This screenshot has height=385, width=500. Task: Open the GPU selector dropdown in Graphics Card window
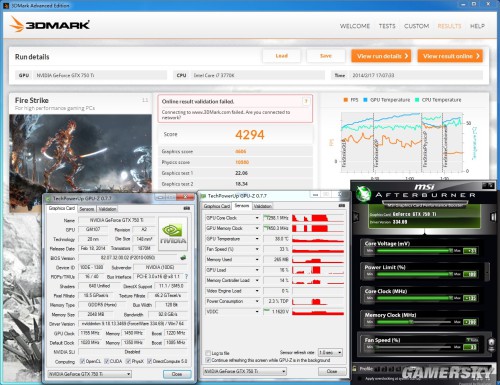[x=89, y=374]
